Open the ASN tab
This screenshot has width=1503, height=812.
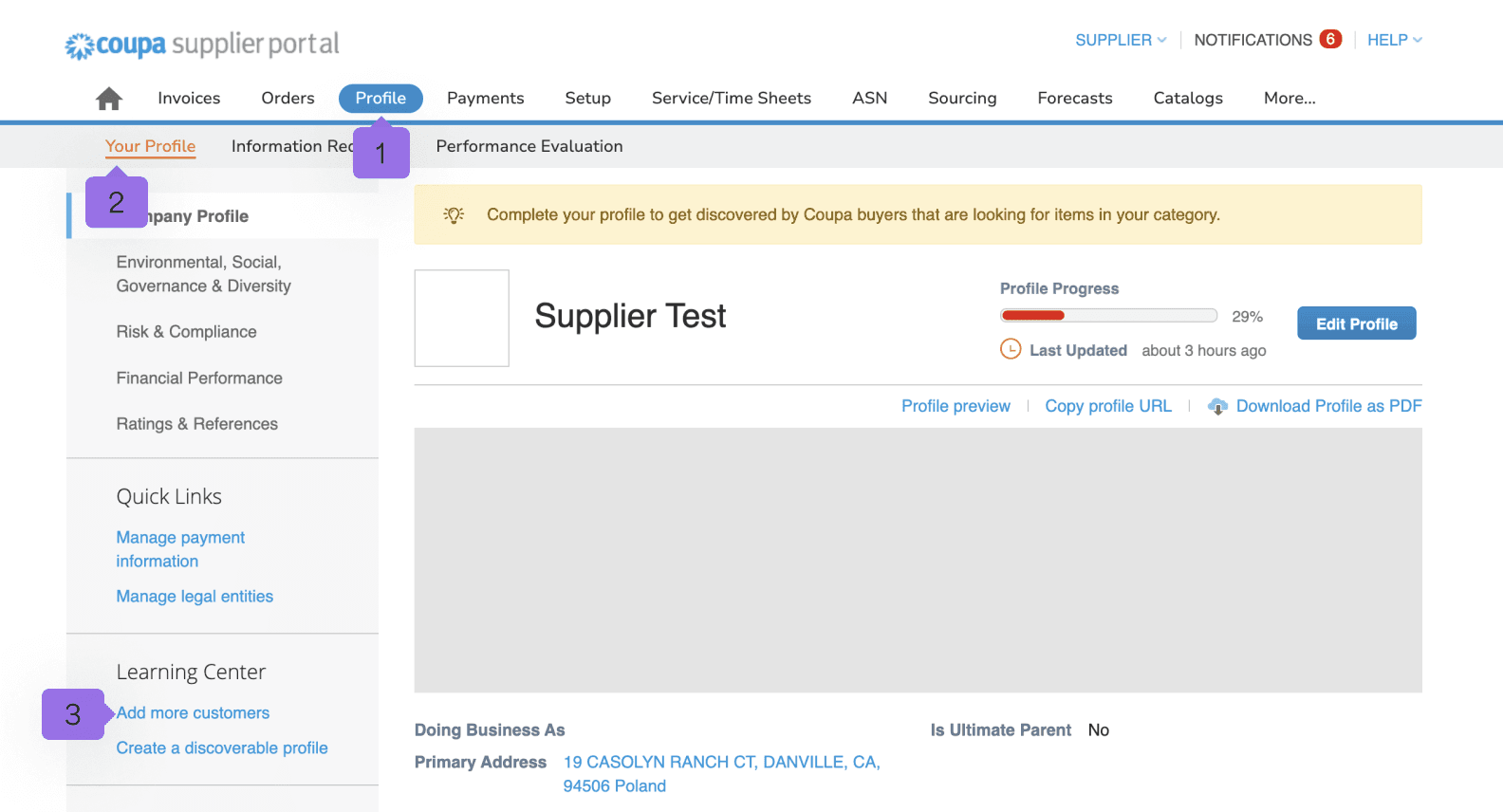coord(869,98)
